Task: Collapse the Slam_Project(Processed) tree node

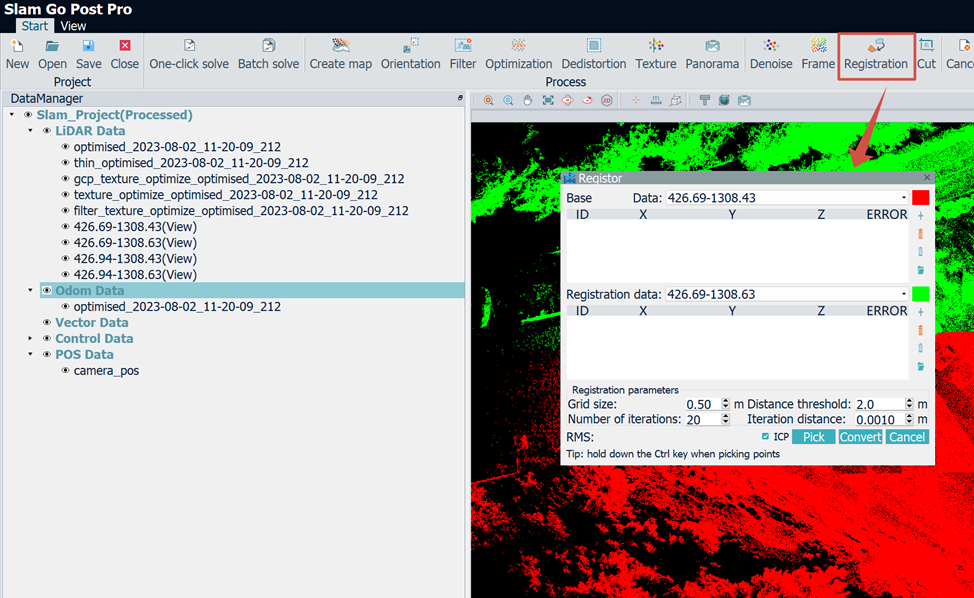Action: 12,115
